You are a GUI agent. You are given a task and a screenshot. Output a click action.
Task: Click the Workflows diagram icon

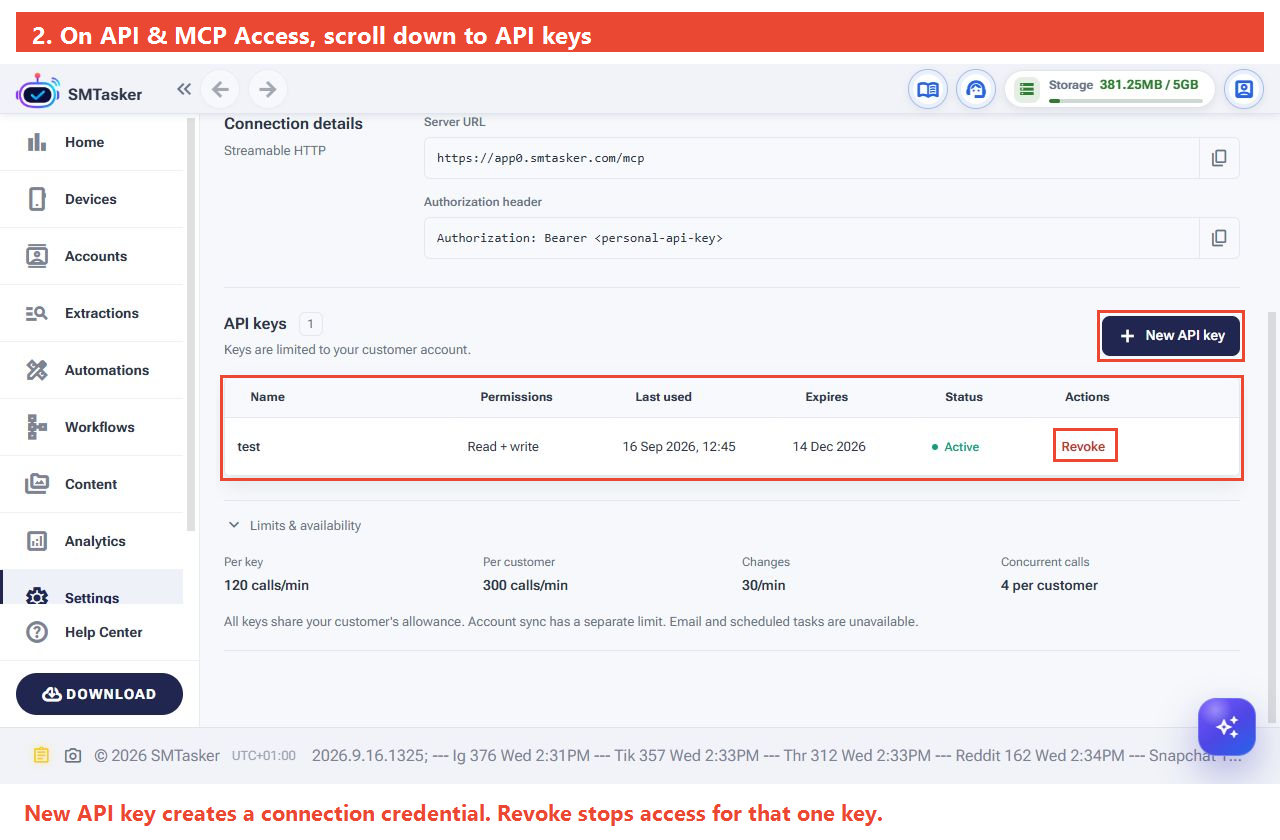tap(37, 427)
